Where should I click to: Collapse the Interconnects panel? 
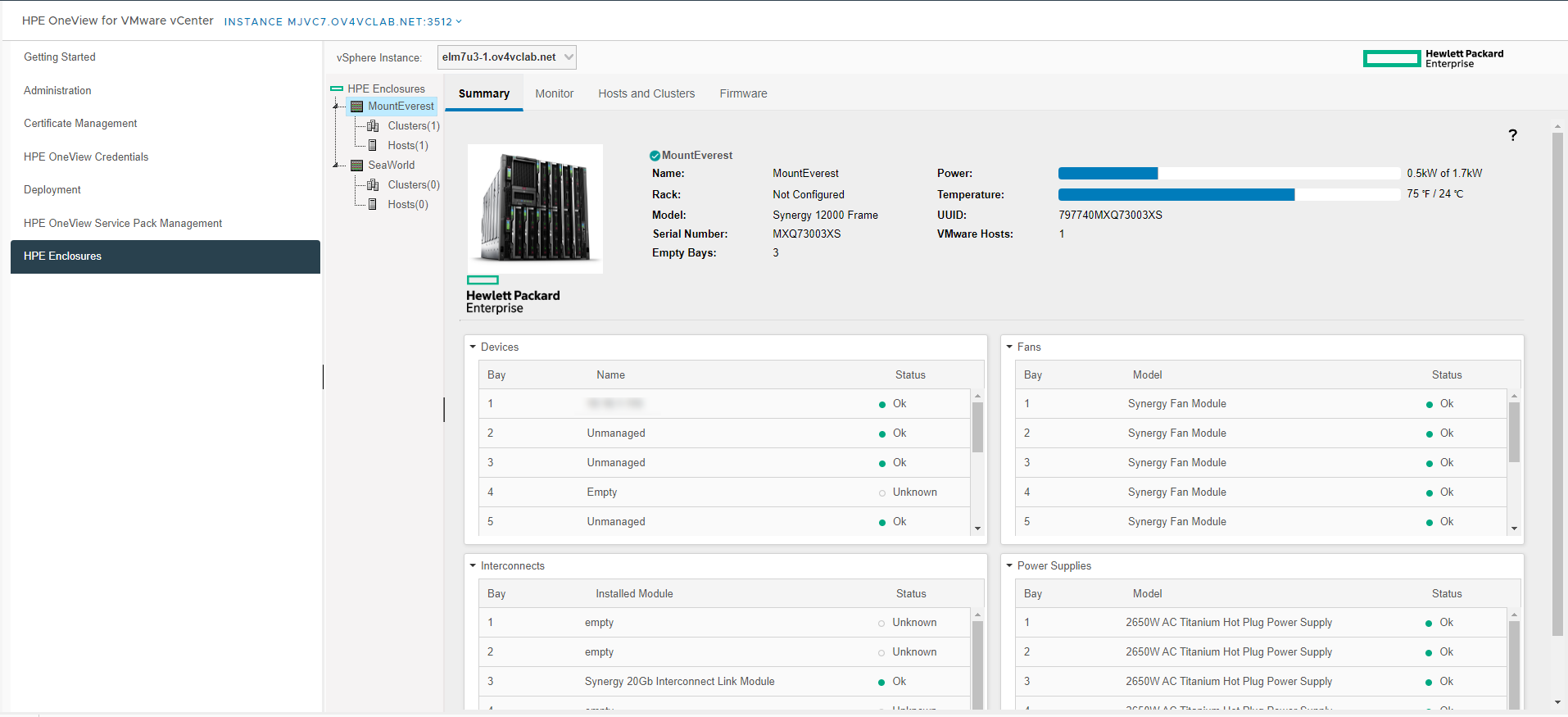tap(473, 566)
